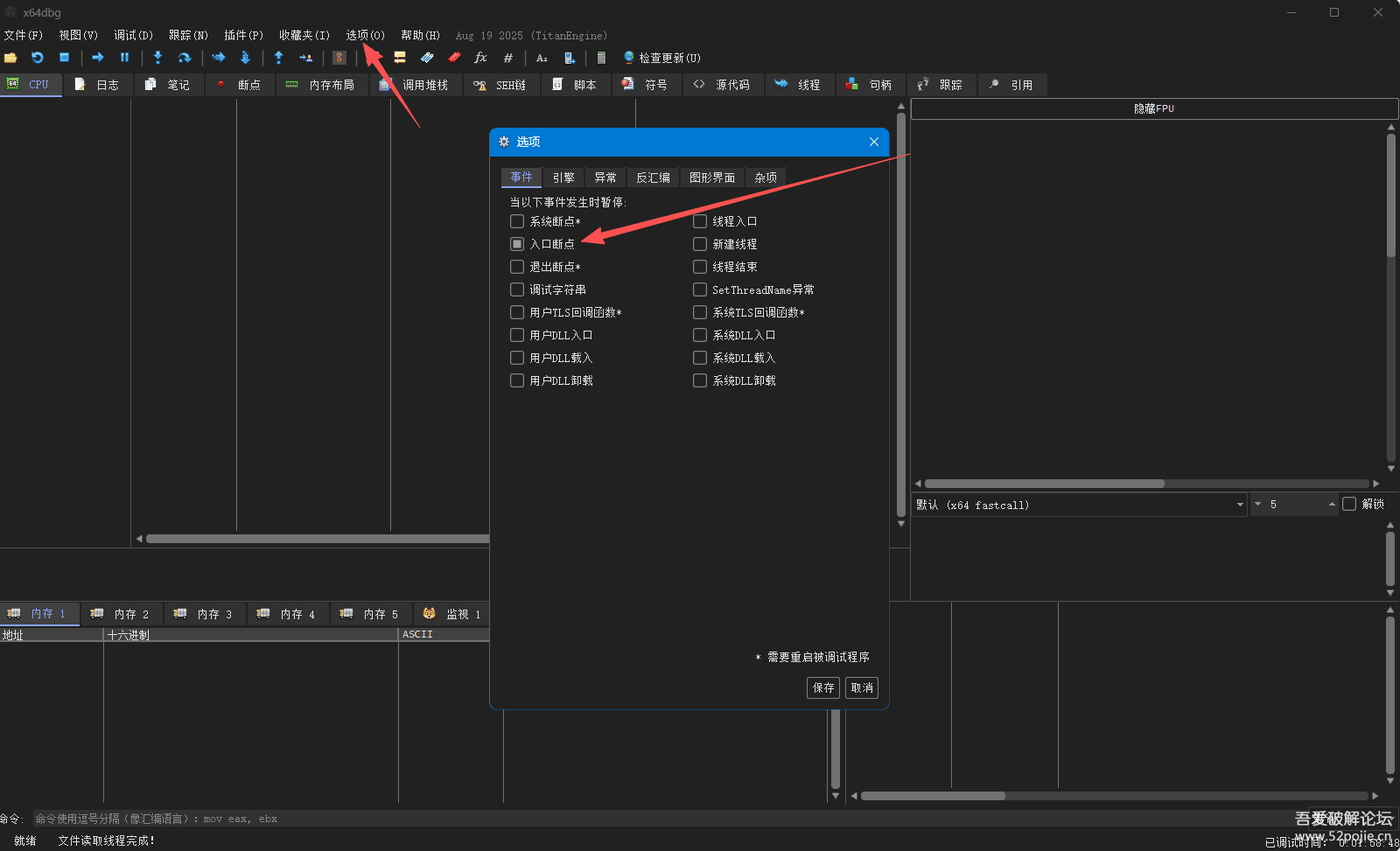Open the 选项 menu in menu bar
The height and width of the screenshot is (851, 1400).
[x=365, y=35]
